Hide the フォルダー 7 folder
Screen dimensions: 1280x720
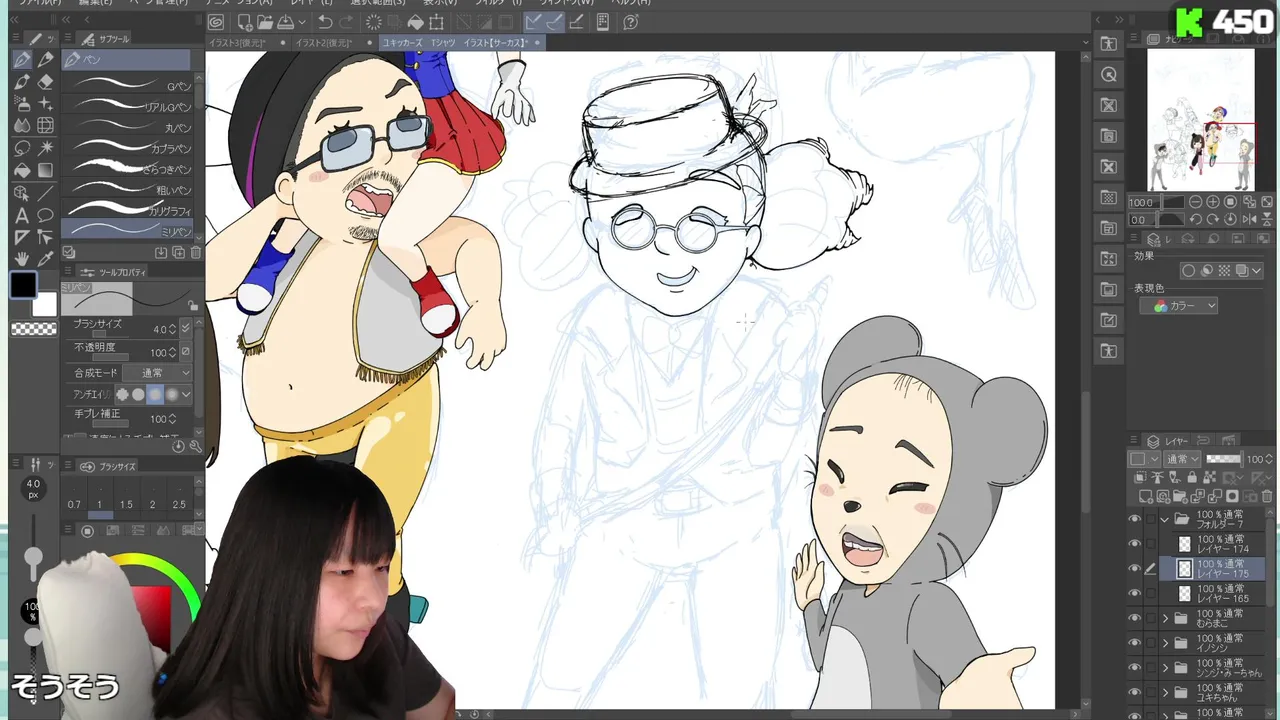pyautogui.click(x=1134, y=520)
